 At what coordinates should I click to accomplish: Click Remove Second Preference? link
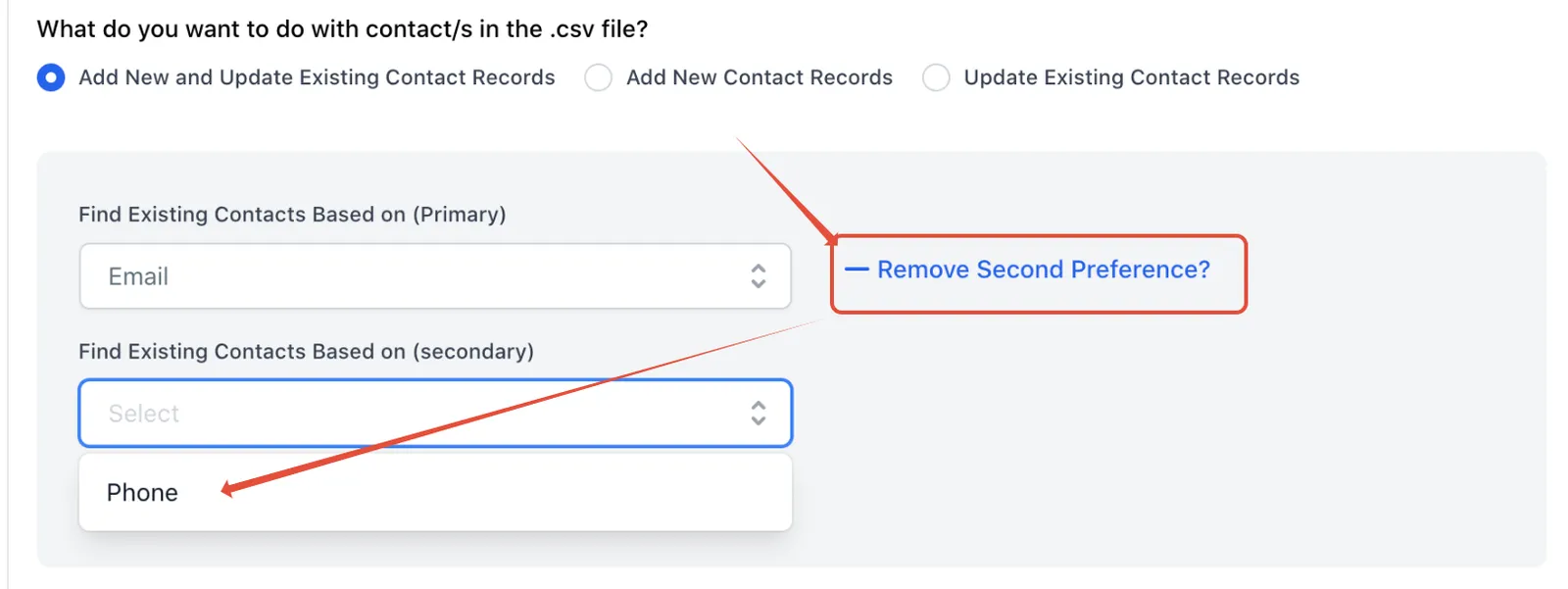(1044, 270)
